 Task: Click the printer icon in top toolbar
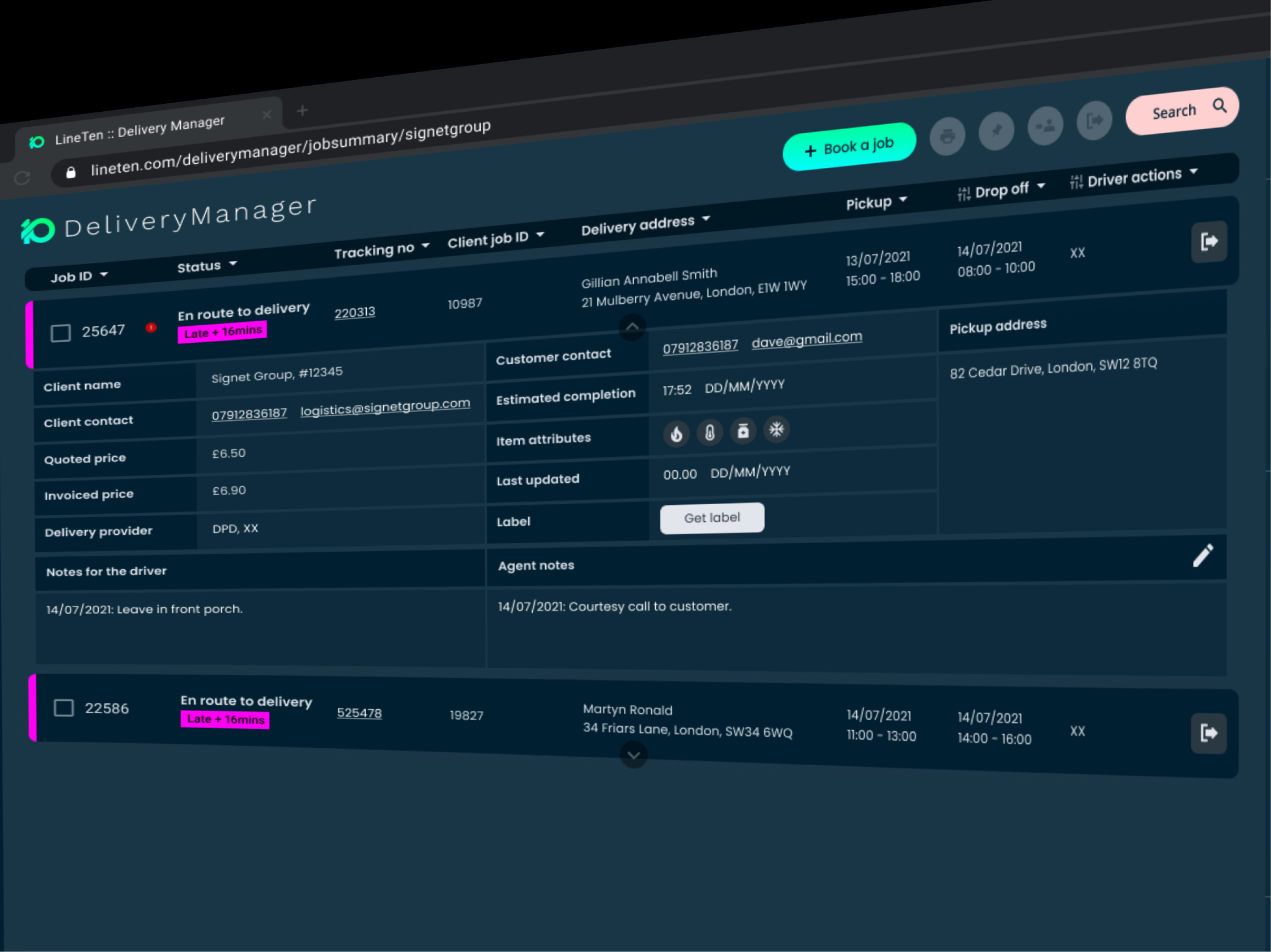pos(947,137)
